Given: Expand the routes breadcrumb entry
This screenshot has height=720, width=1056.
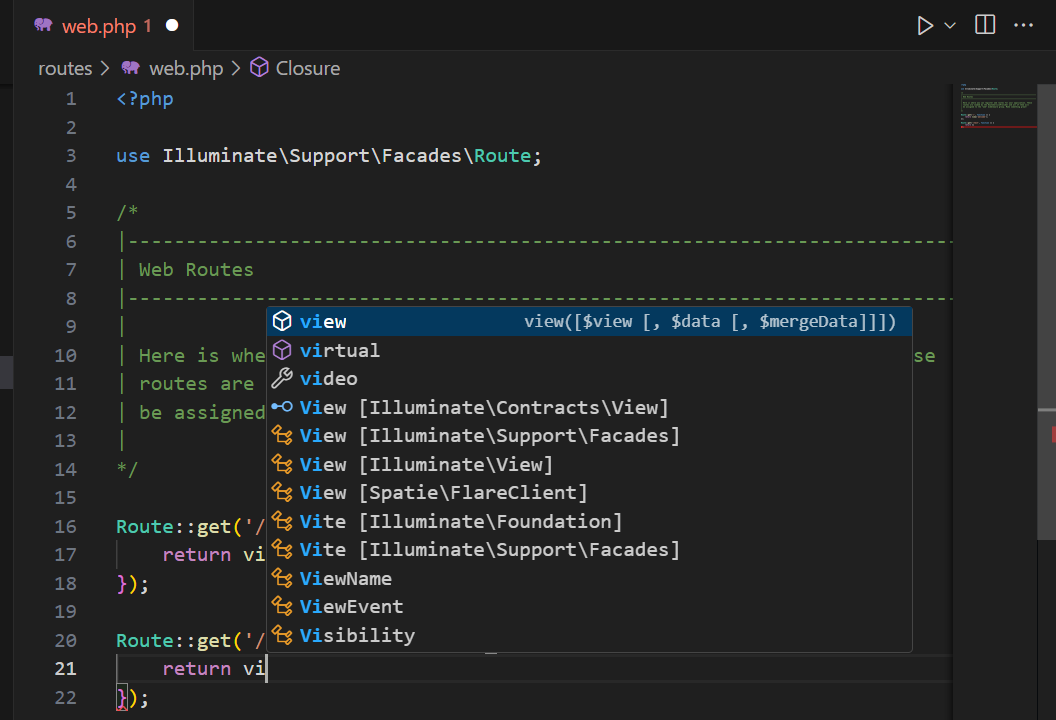Looking at the screenshot, I should tap(65, 68).
